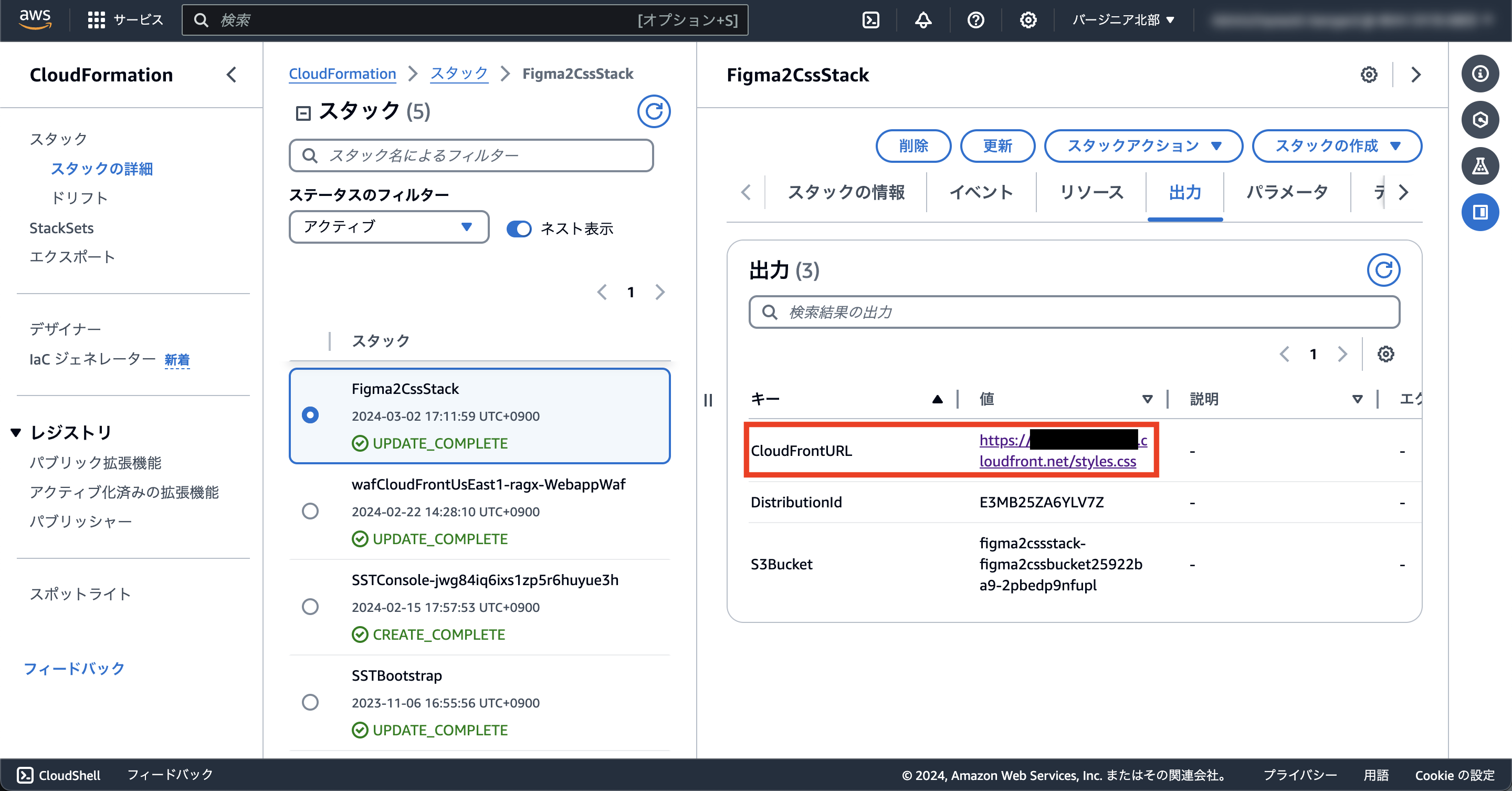The width and height of the screenshot is (1512, 791).
Task: Open the アクティブ status filter dropdown
Action: pyautogui.click(x=389, y=227)
